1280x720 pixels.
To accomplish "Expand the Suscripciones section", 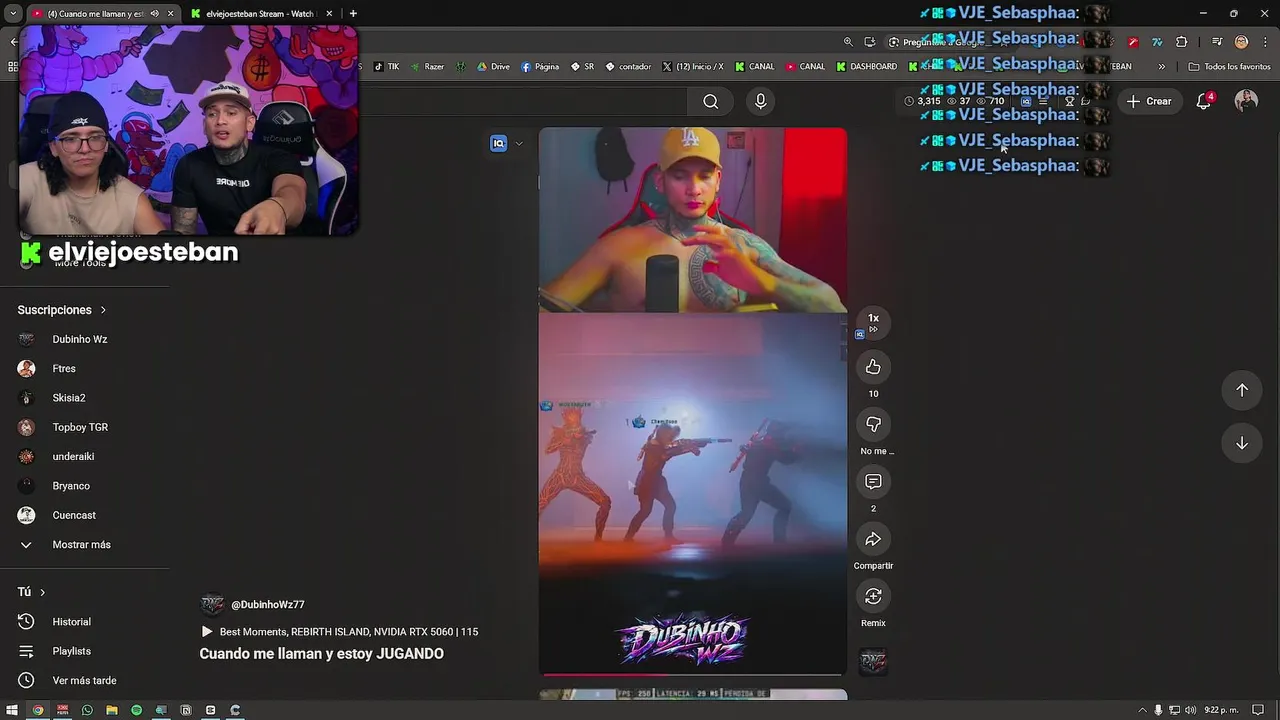I will [x=62, y=310].
